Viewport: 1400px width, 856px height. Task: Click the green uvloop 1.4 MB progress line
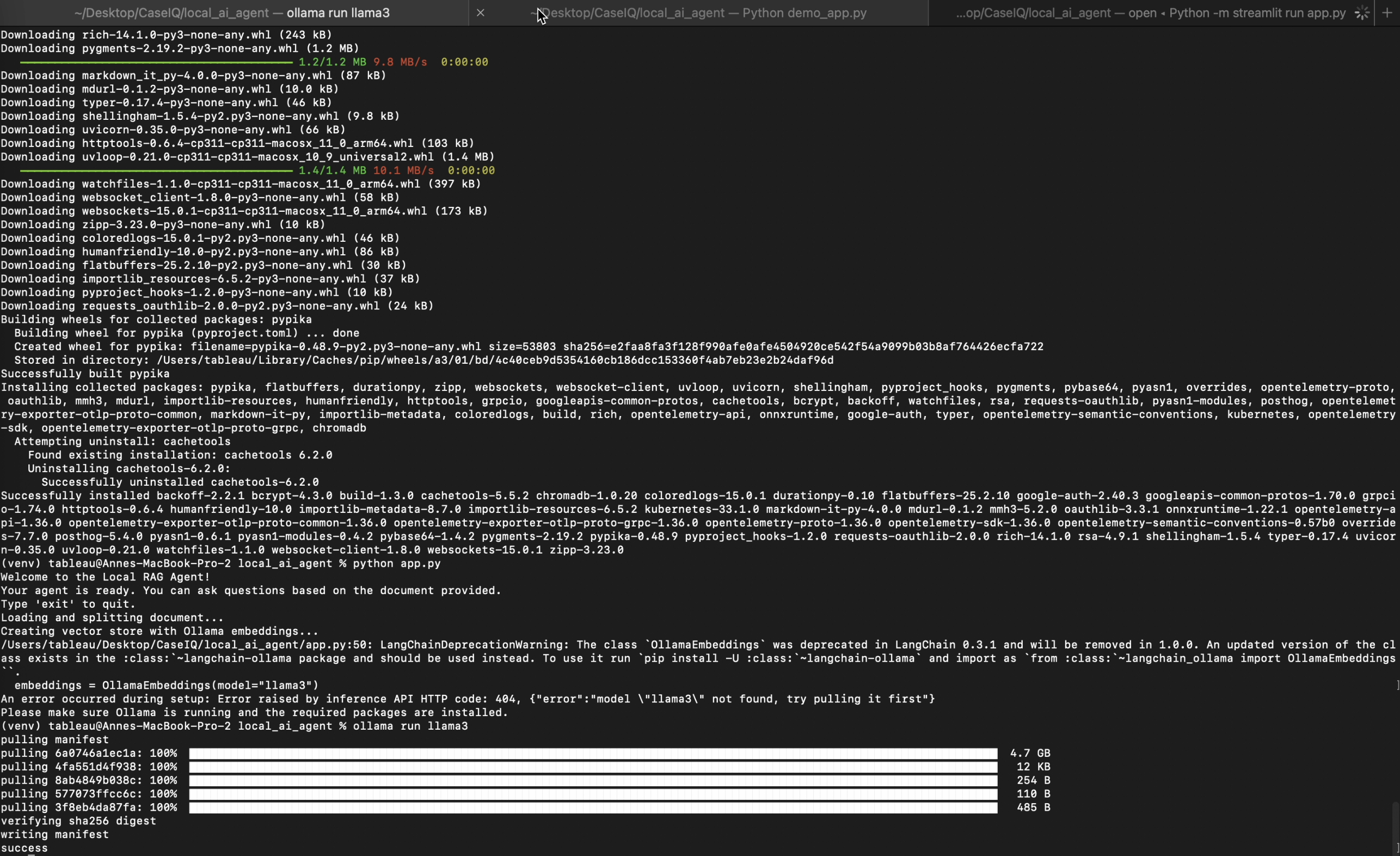(156, 170)
